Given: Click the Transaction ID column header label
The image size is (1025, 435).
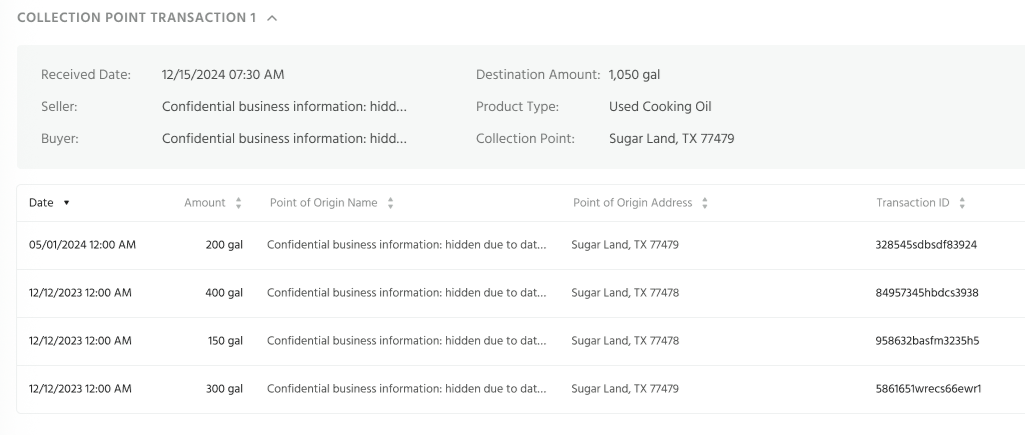Looking at the screenshot, I should (912, 203).
